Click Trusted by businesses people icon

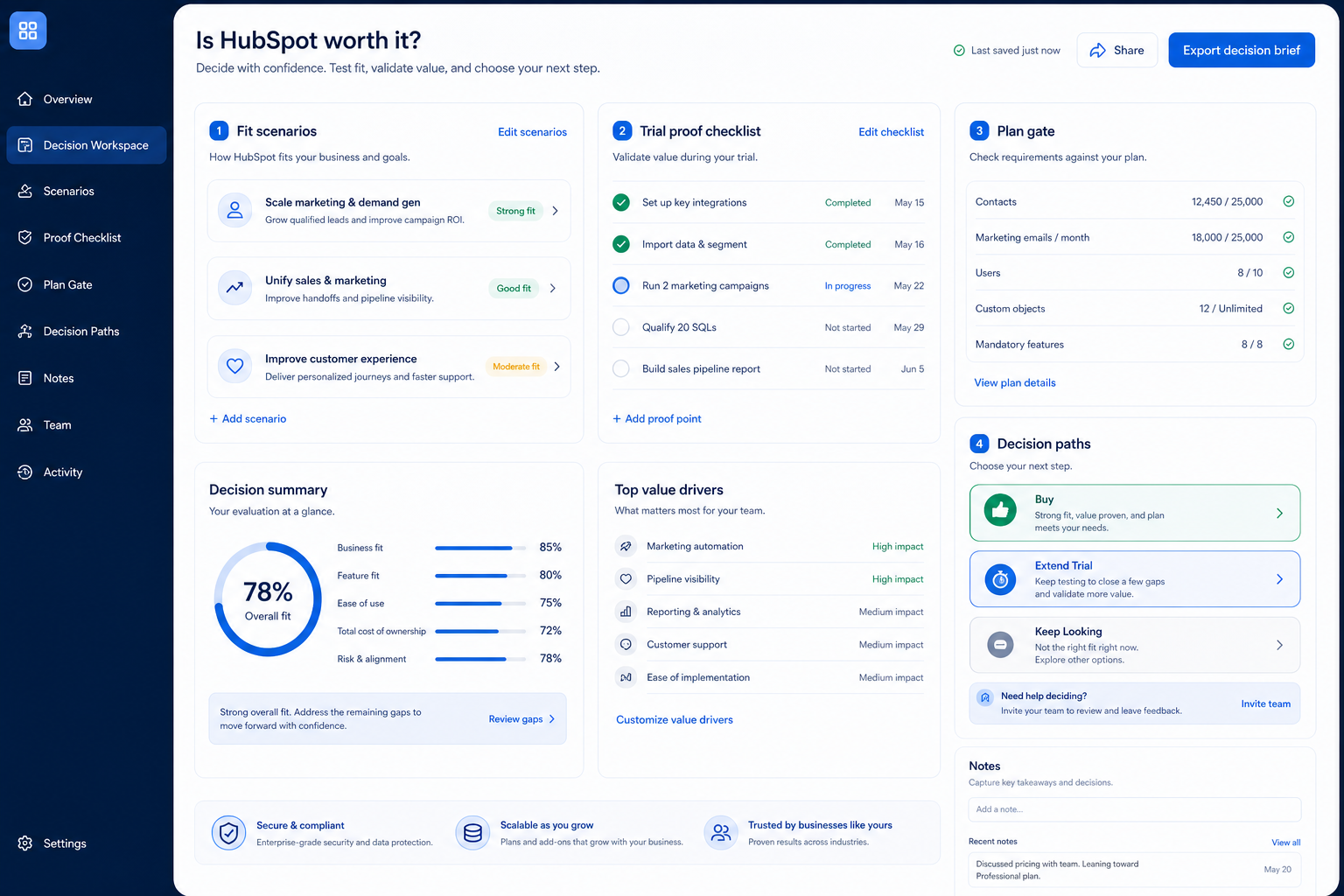[x=720, y=833]
